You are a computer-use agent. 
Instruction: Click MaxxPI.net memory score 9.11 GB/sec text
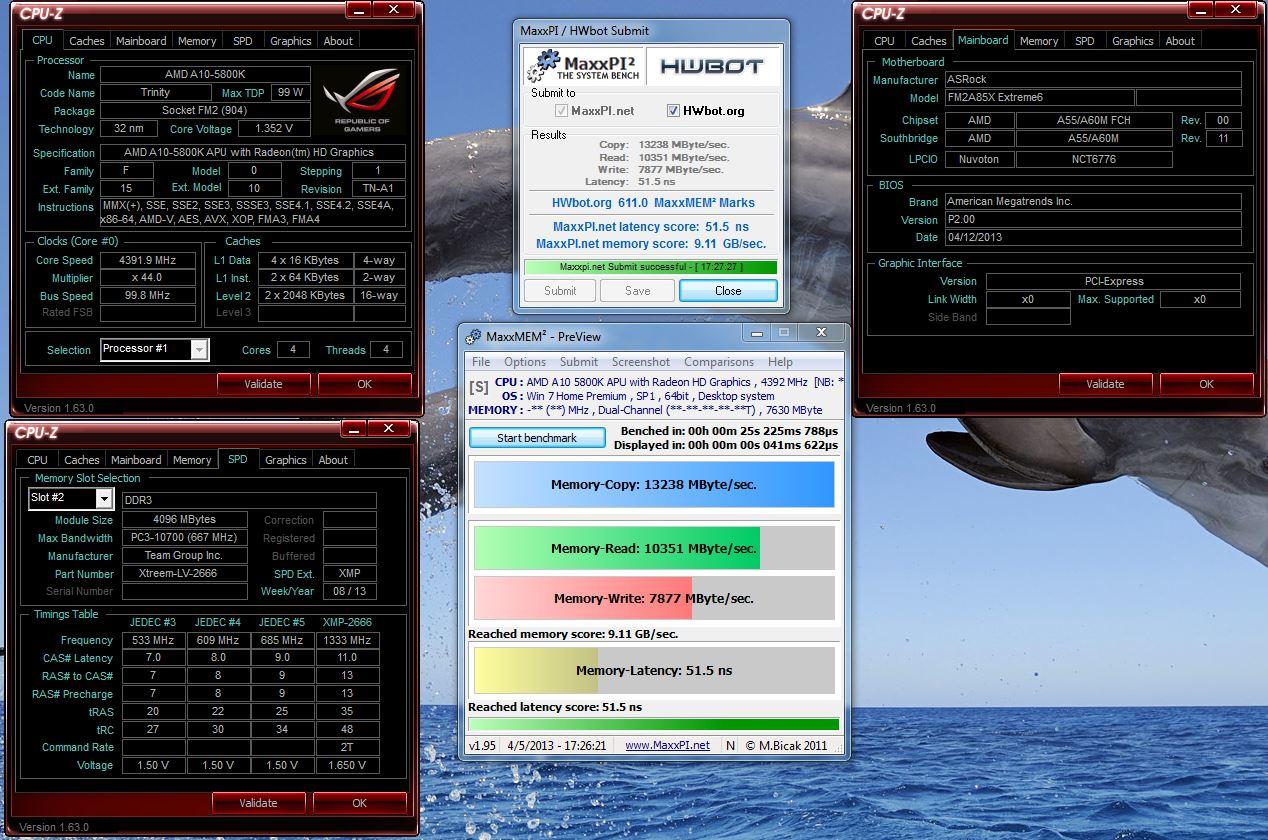point(651,243)
